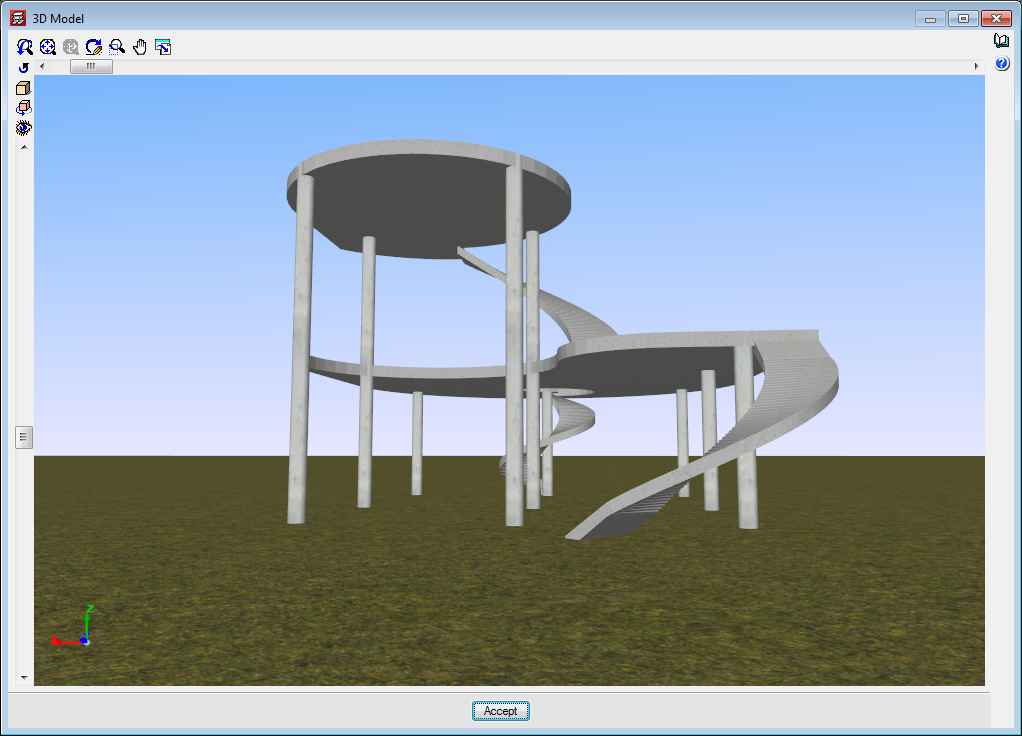Click the export view window icon

coord(163,47)
